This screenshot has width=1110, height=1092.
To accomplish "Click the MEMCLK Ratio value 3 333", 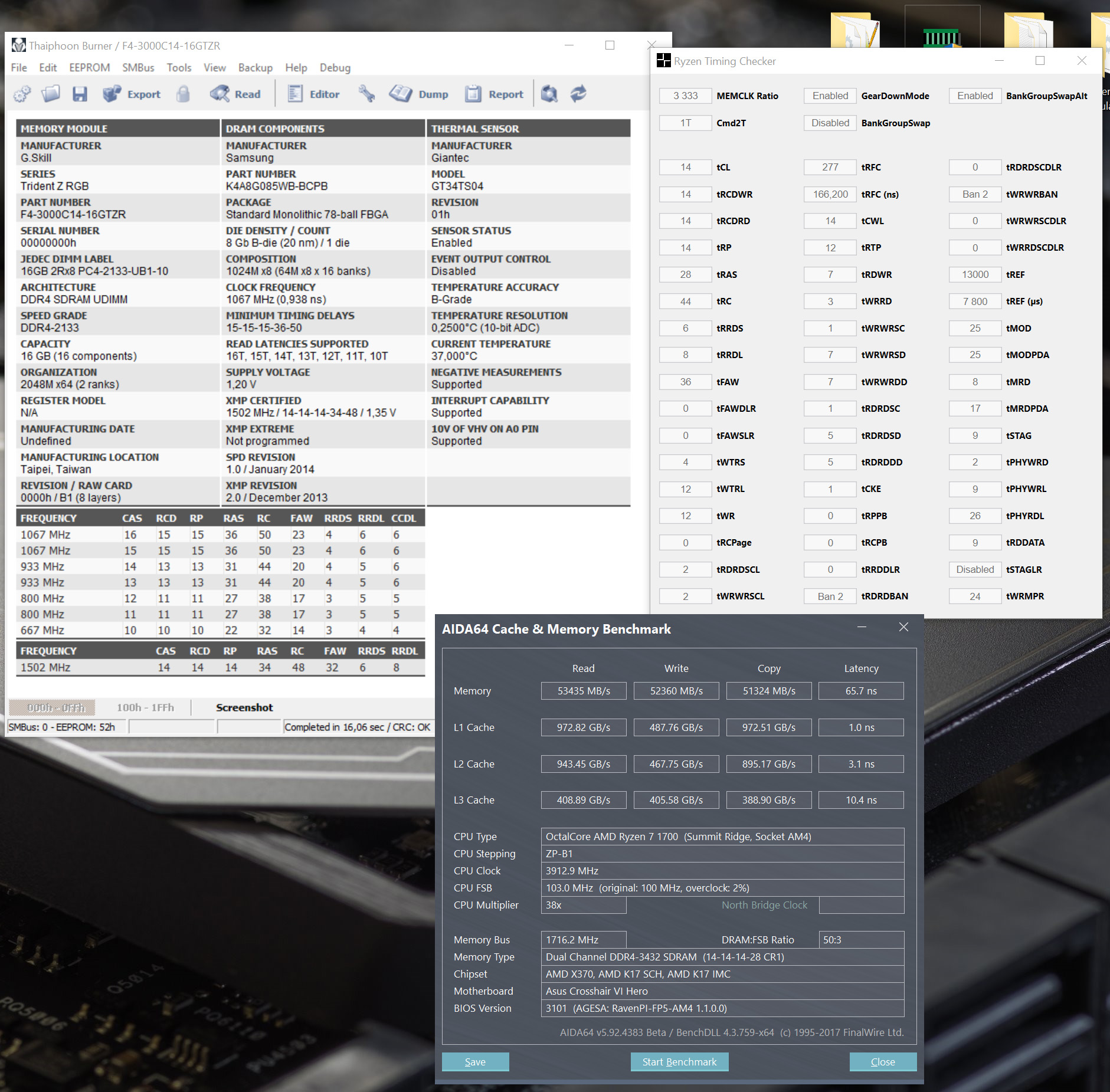I will pyautogui.click(x=685, y=96).
